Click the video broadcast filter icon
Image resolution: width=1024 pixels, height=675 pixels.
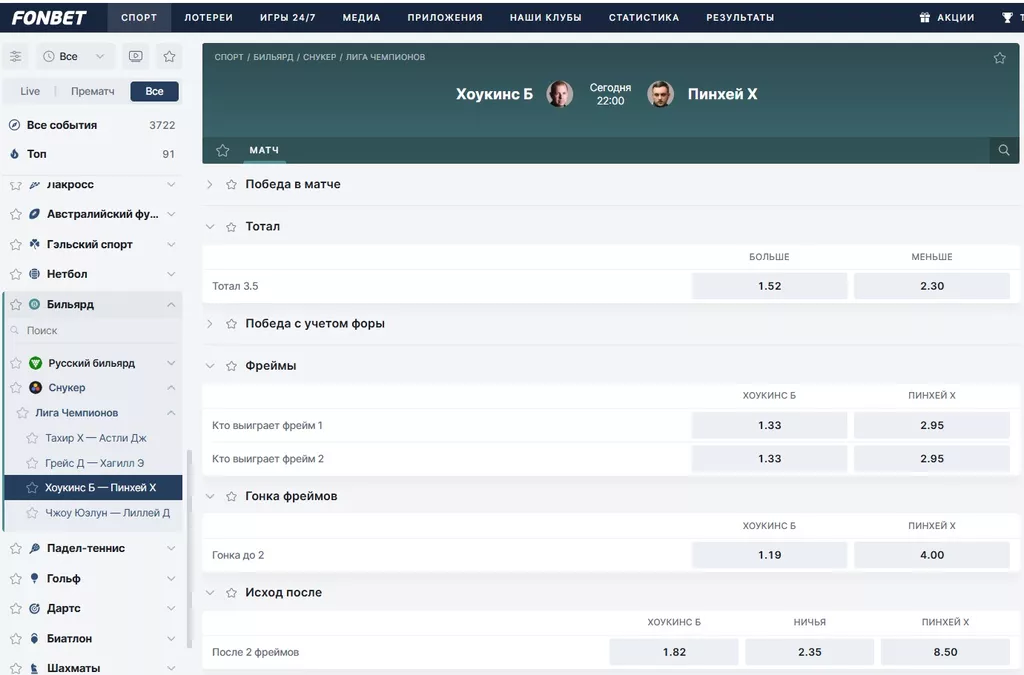(x=136, y=57)
